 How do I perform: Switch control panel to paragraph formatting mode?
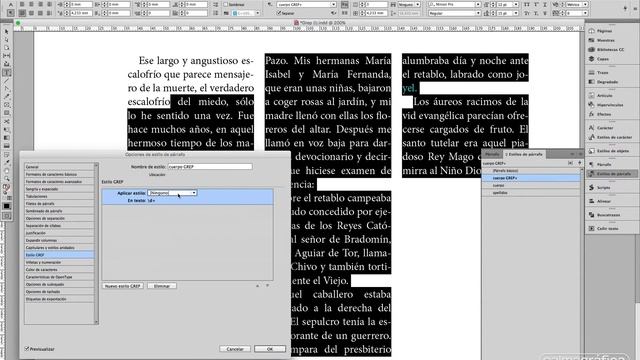point(11,13)
